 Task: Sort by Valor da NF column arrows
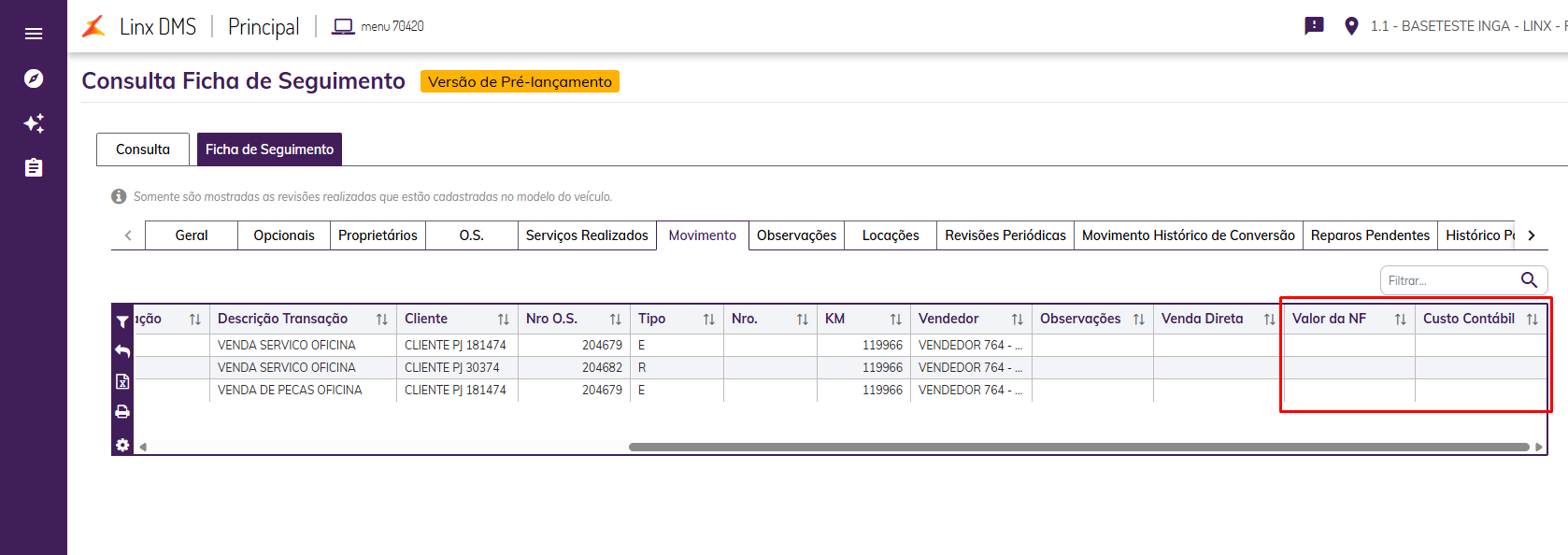(x=1400, y=320)
